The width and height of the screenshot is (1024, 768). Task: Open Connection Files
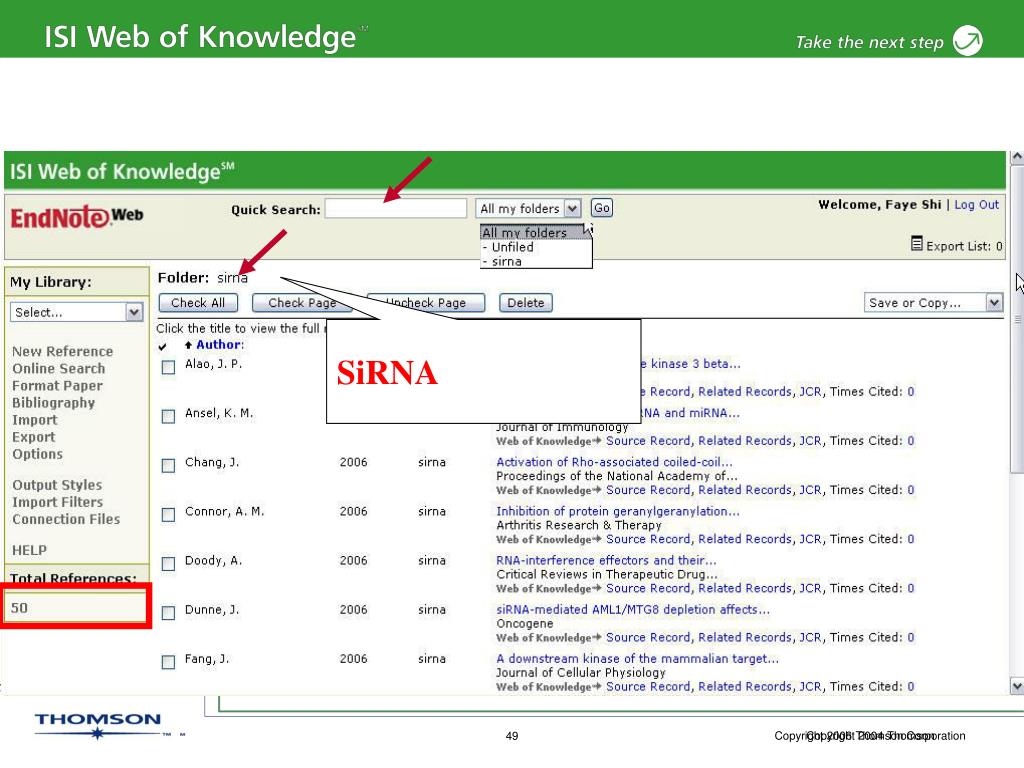[66, 519]
